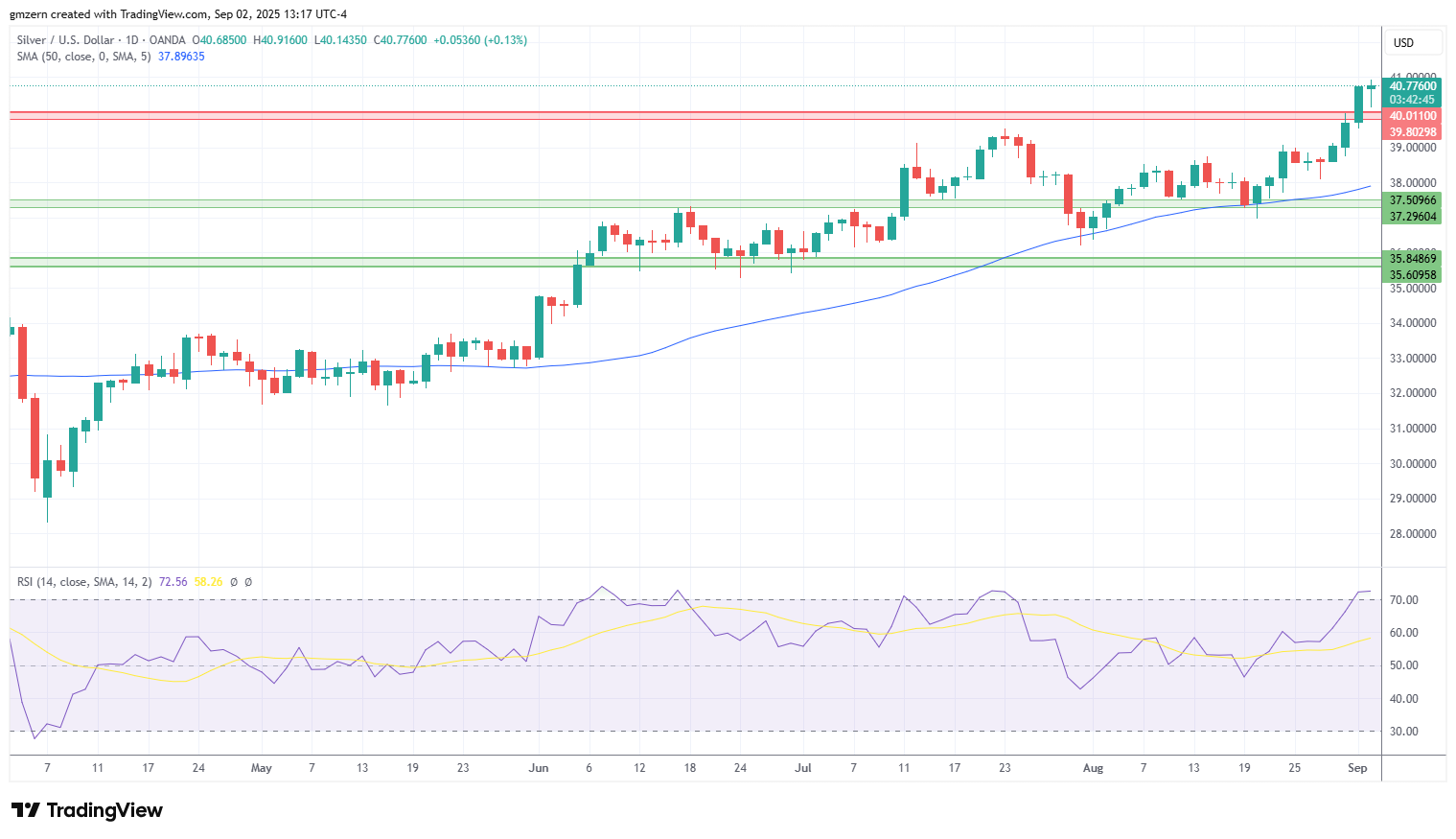This screenshot has width=1456, height=839.
Task: Click the blue SMA value 37.89635
Action: (181, 57)
